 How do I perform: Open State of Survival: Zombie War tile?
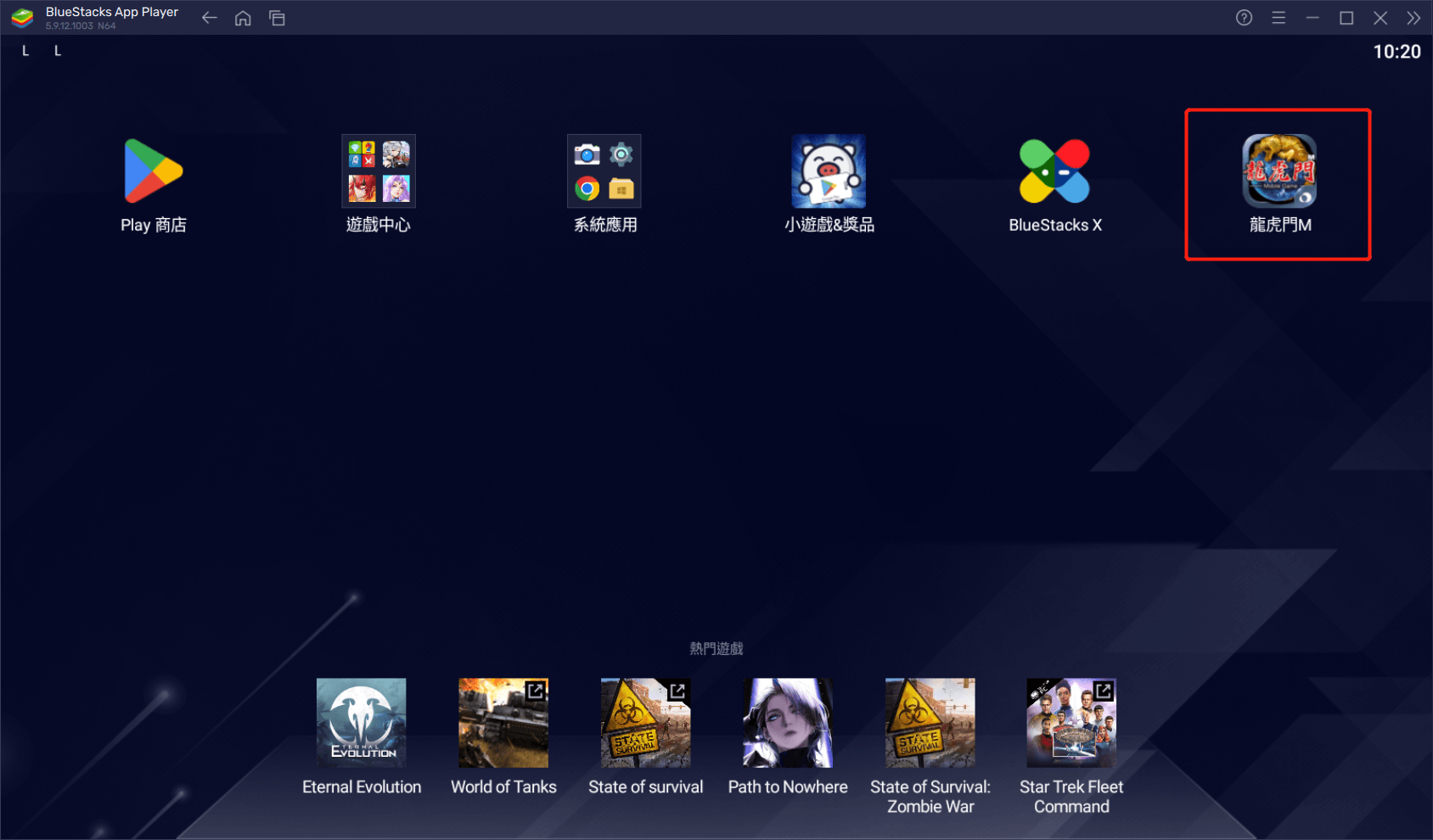pyautogui.click(x=930, y=723)
